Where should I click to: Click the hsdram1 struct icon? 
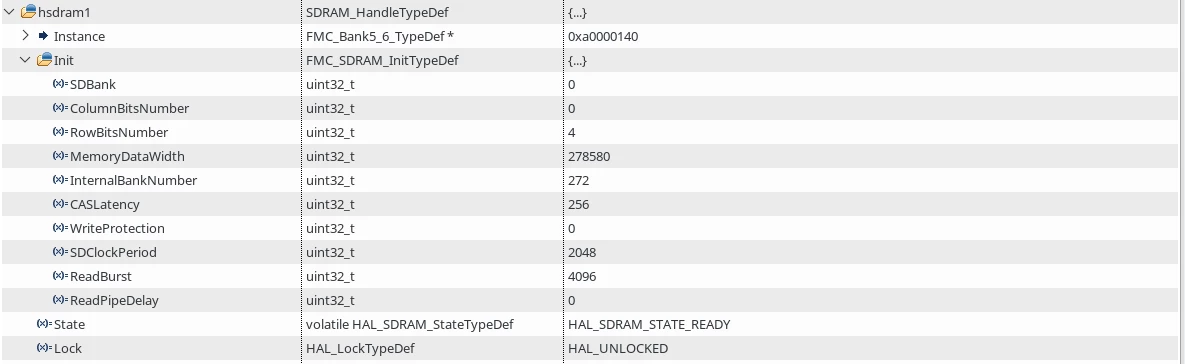point(29,11)
